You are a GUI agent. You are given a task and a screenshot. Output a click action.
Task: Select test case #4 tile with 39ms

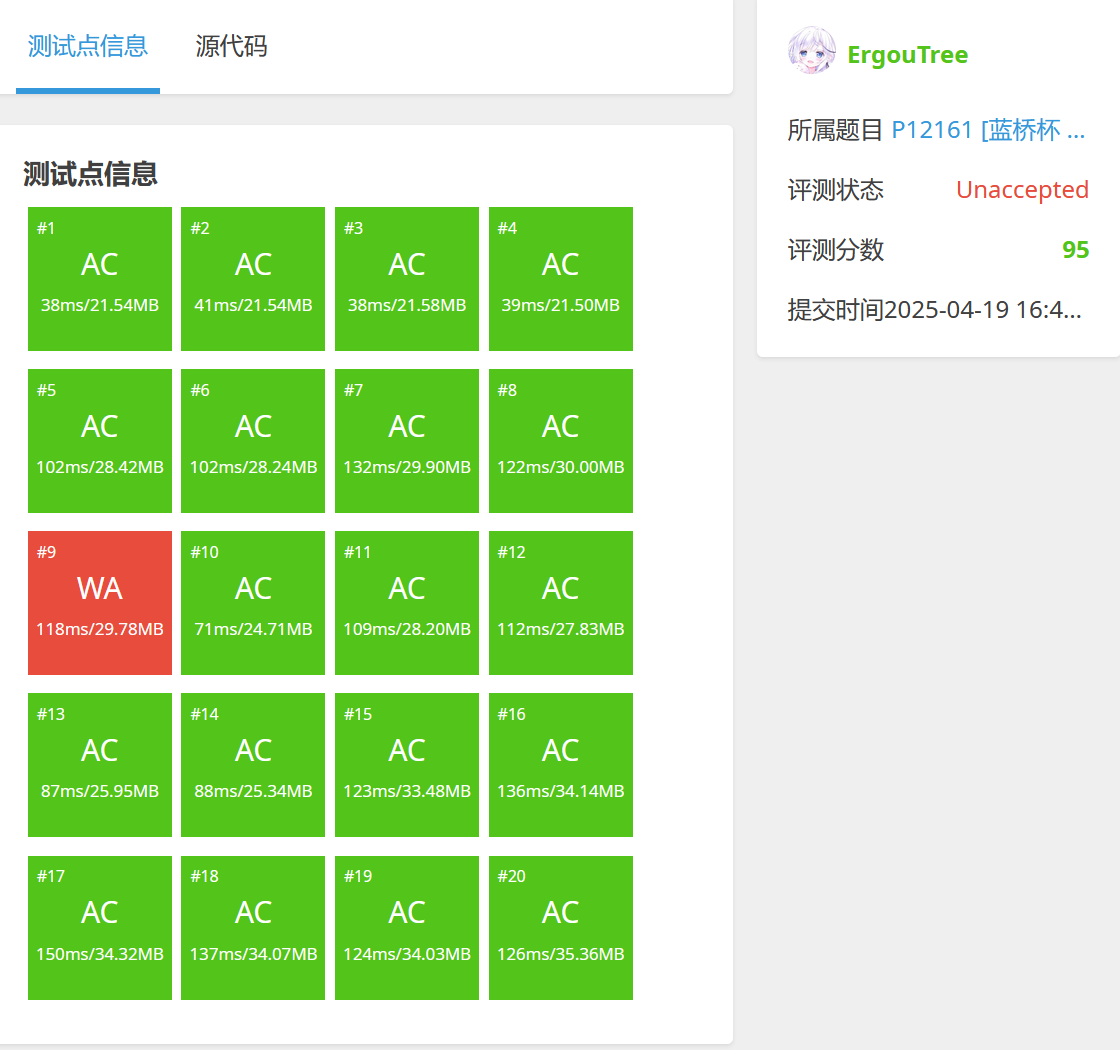click(x=560, y=279)
